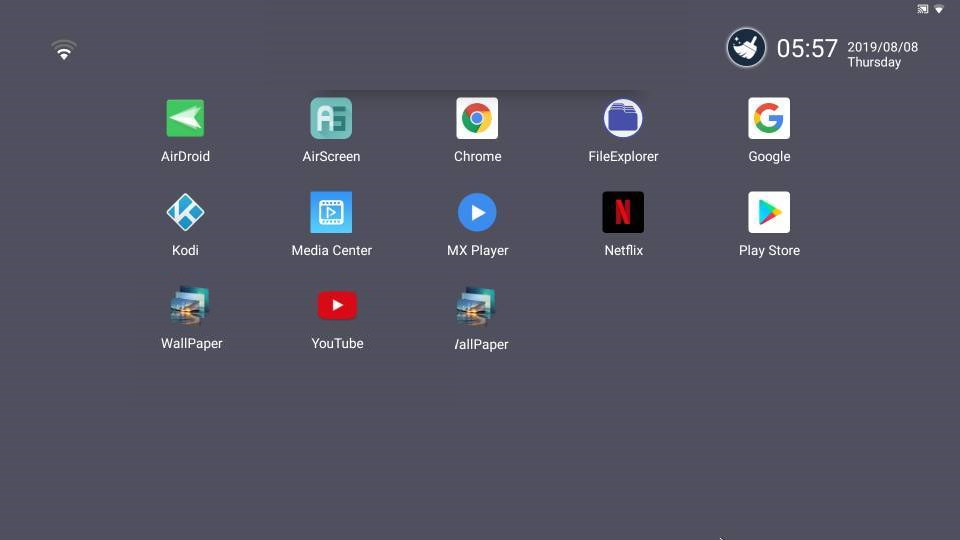
Task: Open the WallPaper app under AirDroid column
Action: 190,306
